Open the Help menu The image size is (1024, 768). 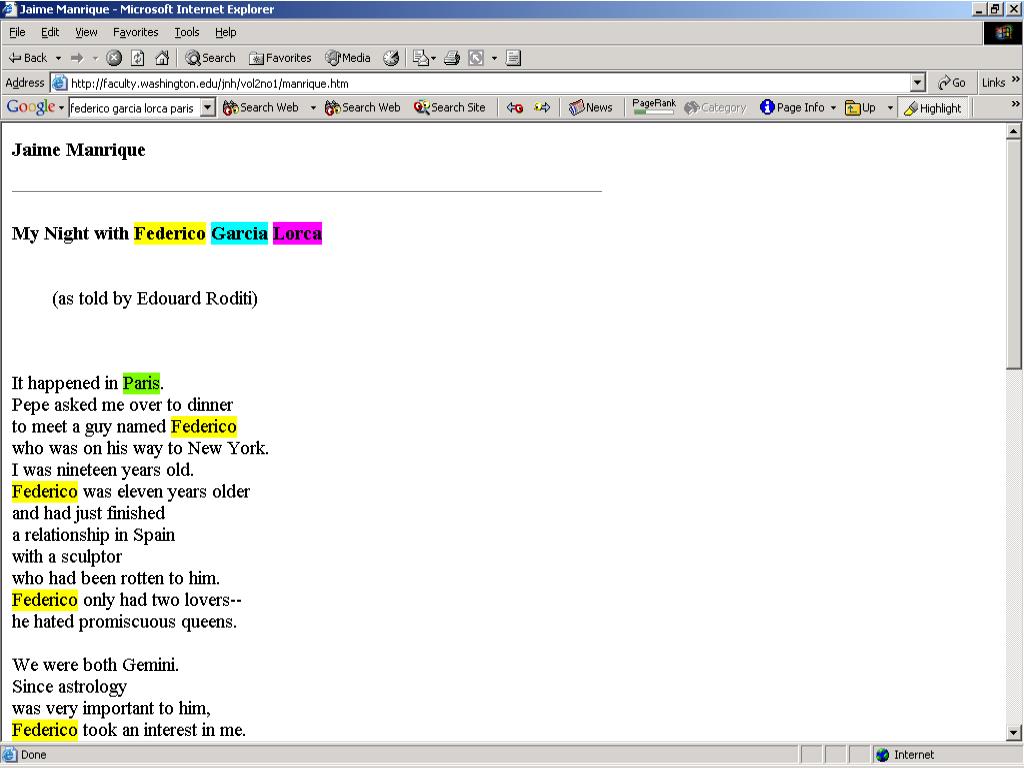(x=225, y=32)
